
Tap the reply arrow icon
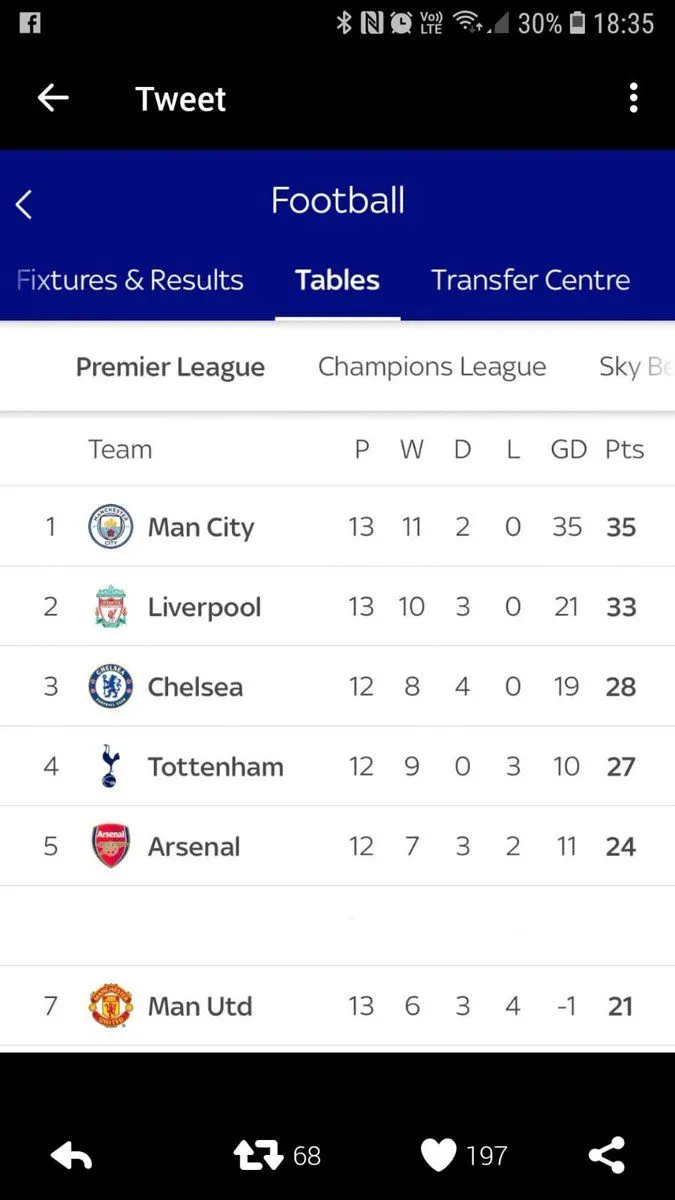pos(71,1156)
